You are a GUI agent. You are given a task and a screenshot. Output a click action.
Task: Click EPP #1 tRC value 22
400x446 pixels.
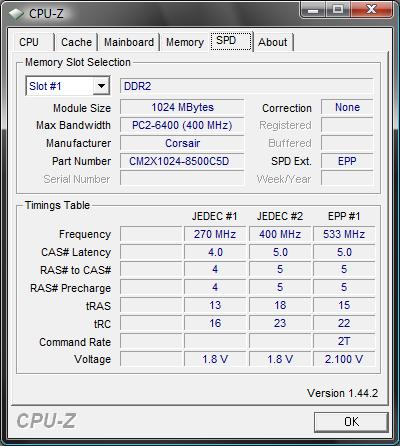pyautogui.click(x=344, y=323)
